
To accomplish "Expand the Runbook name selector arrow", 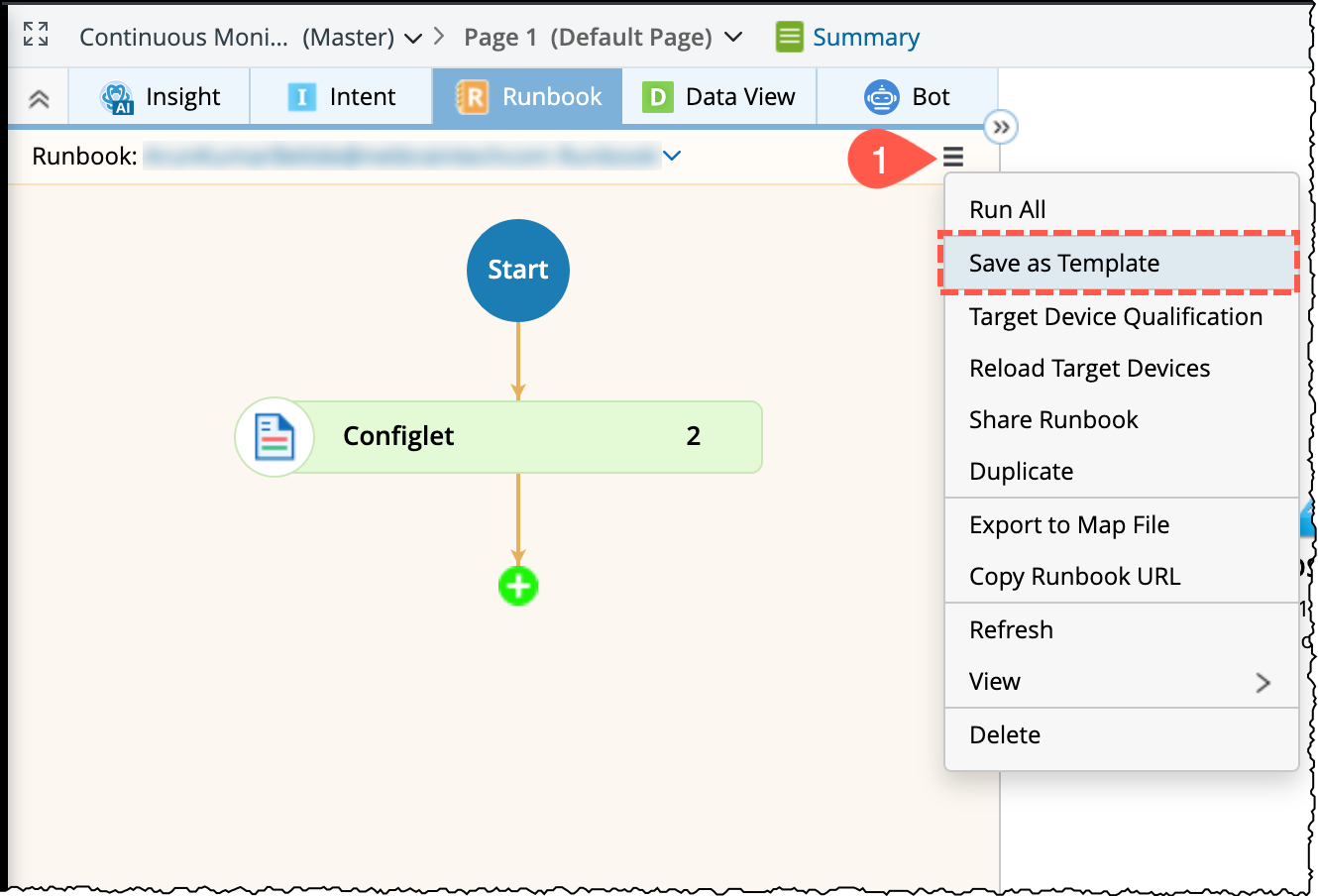I will coord(672,156).
